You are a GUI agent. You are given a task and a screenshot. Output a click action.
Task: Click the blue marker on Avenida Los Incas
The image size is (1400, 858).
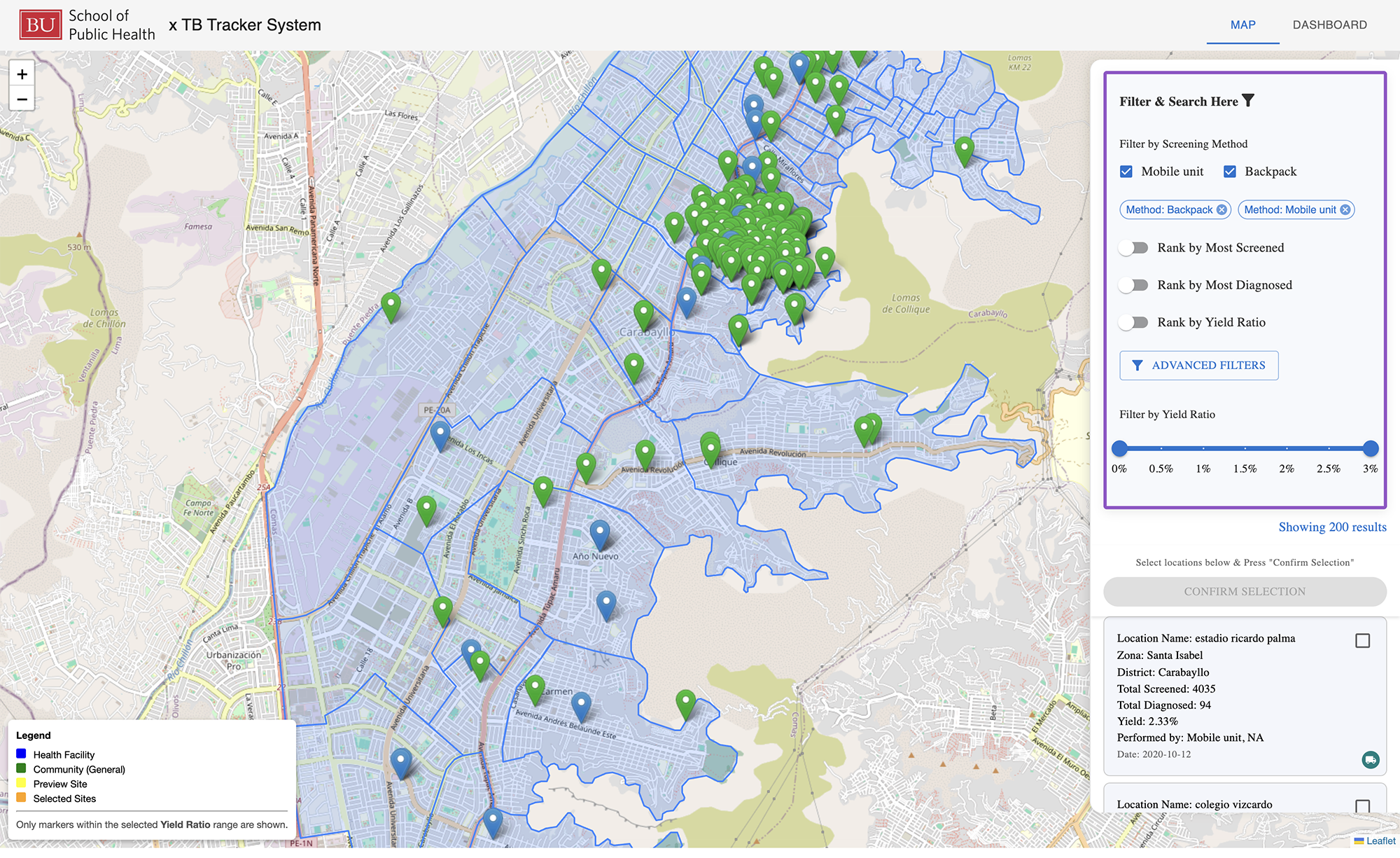coord(440,434)
